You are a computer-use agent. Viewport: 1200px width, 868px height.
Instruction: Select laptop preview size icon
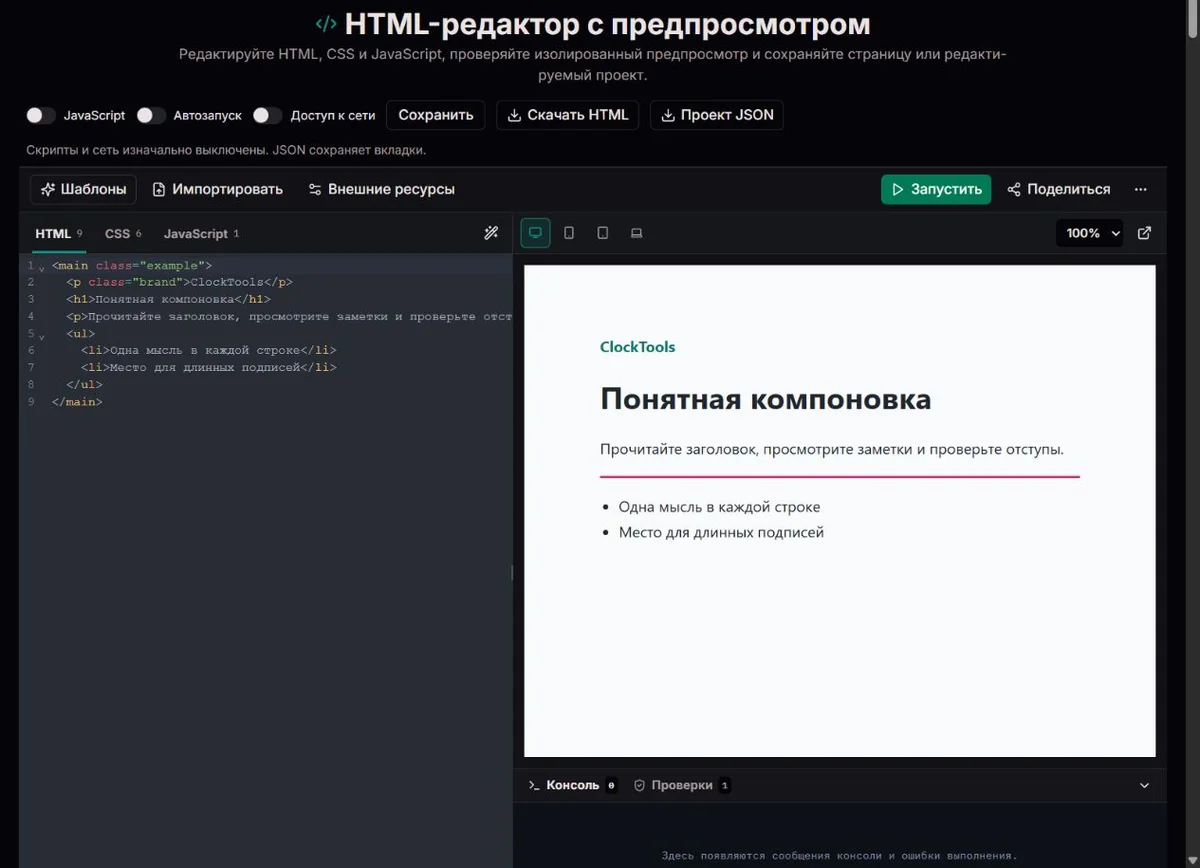pyautogui.click(x=636, y=233)
